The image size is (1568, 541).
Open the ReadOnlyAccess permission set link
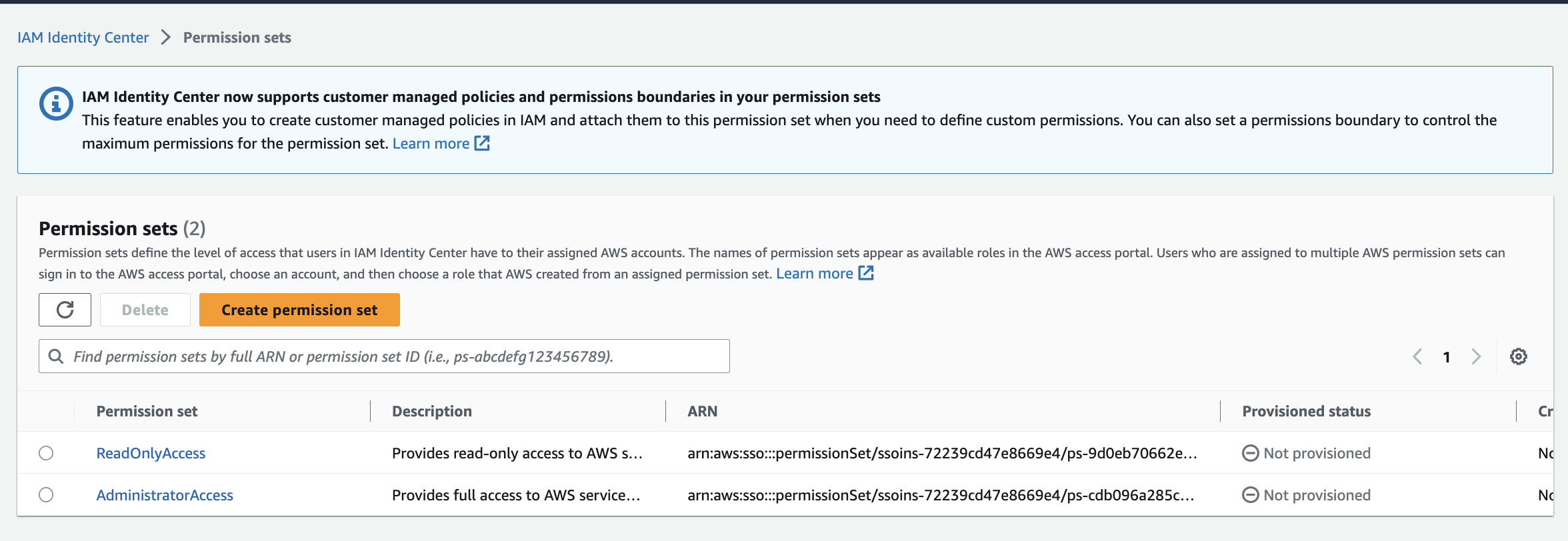(151, 453)
